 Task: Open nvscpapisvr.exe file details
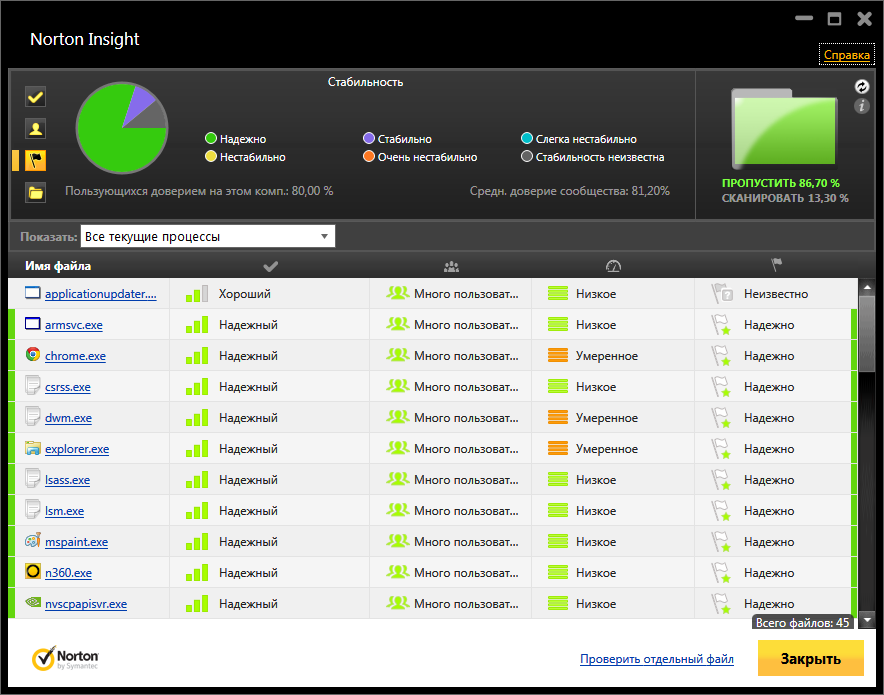pos(86,604)
